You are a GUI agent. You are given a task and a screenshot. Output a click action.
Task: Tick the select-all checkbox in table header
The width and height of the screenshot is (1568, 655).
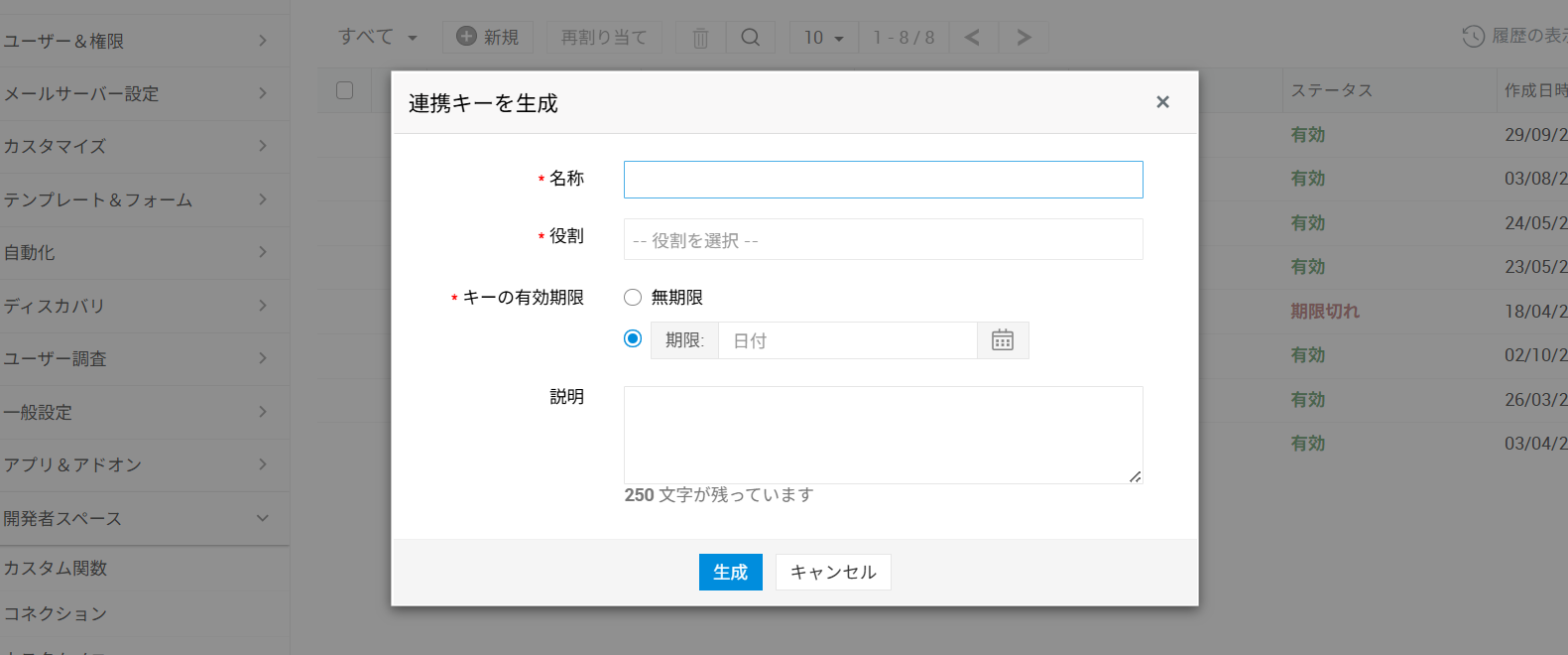344,90
